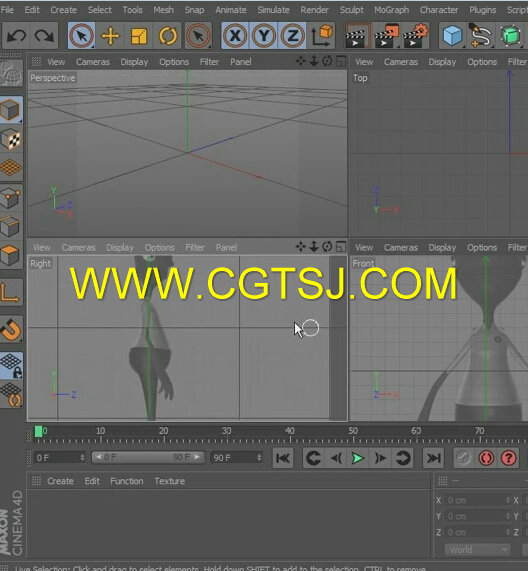Select the Rotate tool

(168, 36)
